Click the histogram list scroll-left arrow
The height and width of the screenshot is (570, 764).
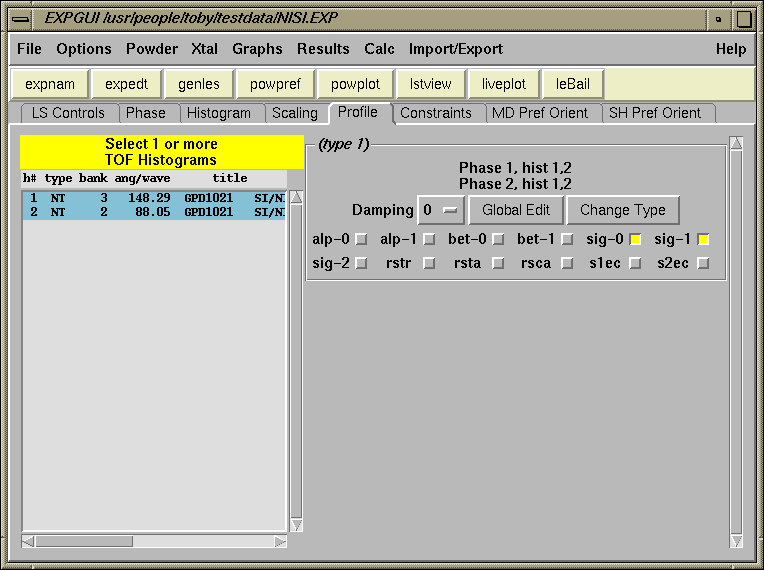[28, 541]
